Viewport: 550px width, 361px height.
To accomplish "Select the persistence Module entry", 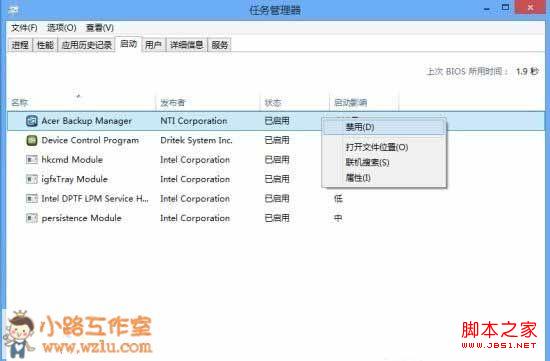I will (x=81, y=218).
